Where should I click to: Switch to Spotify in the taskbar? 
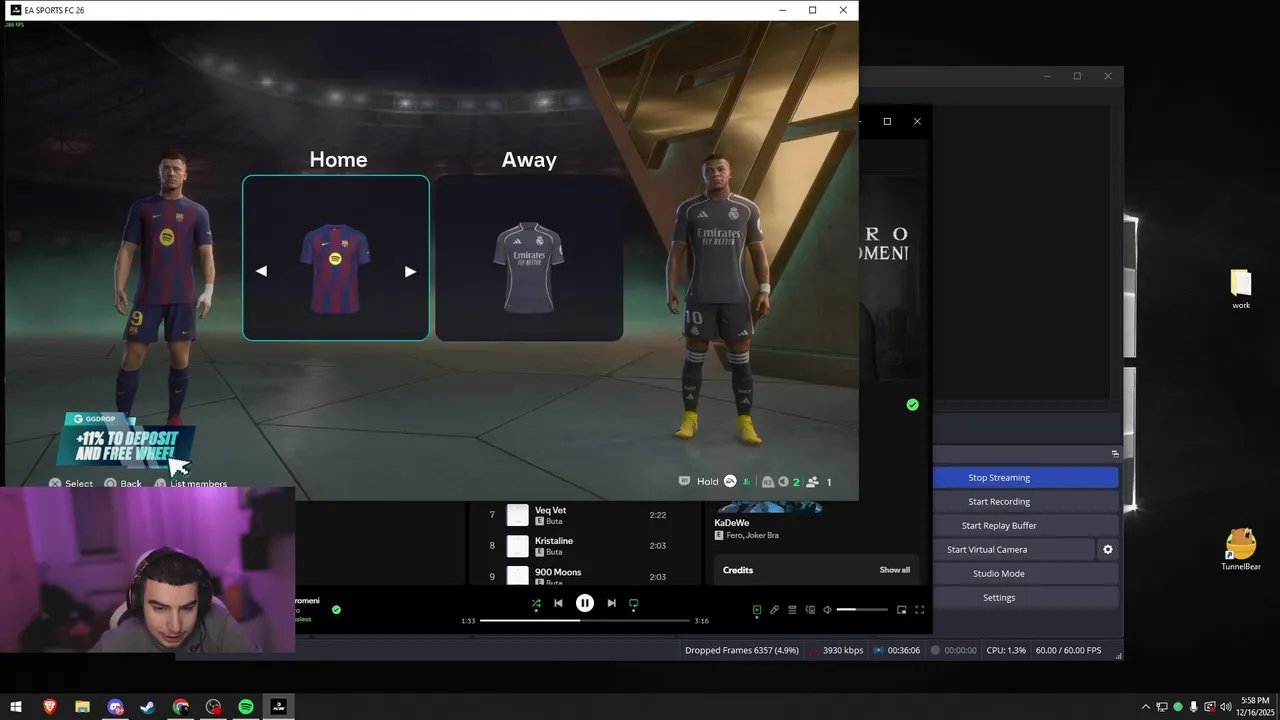click(246, 707)
